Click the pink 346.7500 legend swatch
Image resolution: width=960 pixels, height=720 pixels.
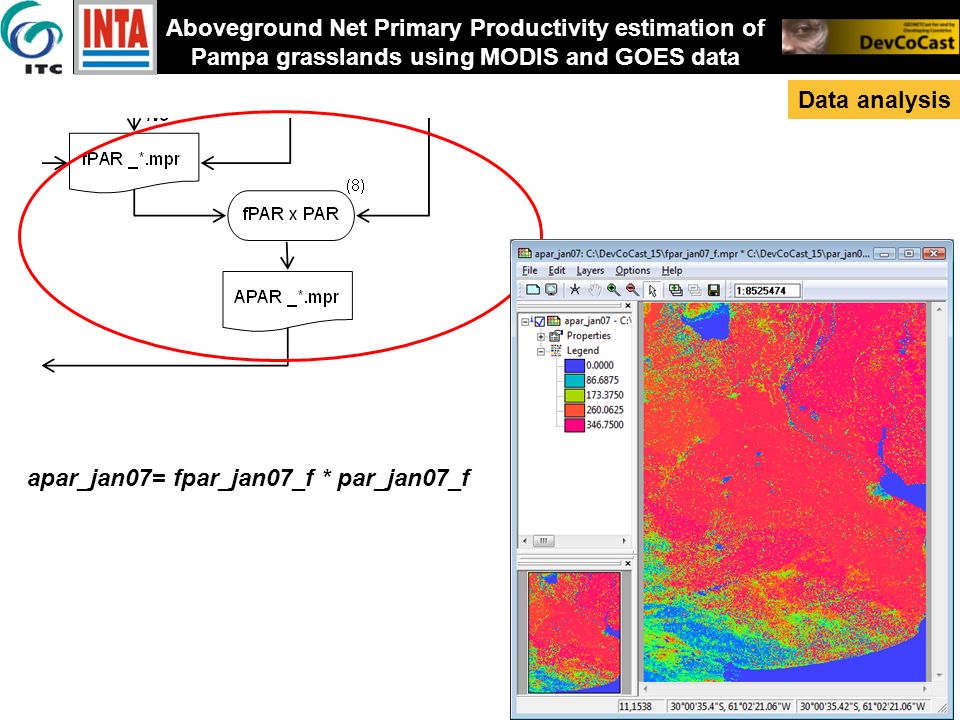574,425
